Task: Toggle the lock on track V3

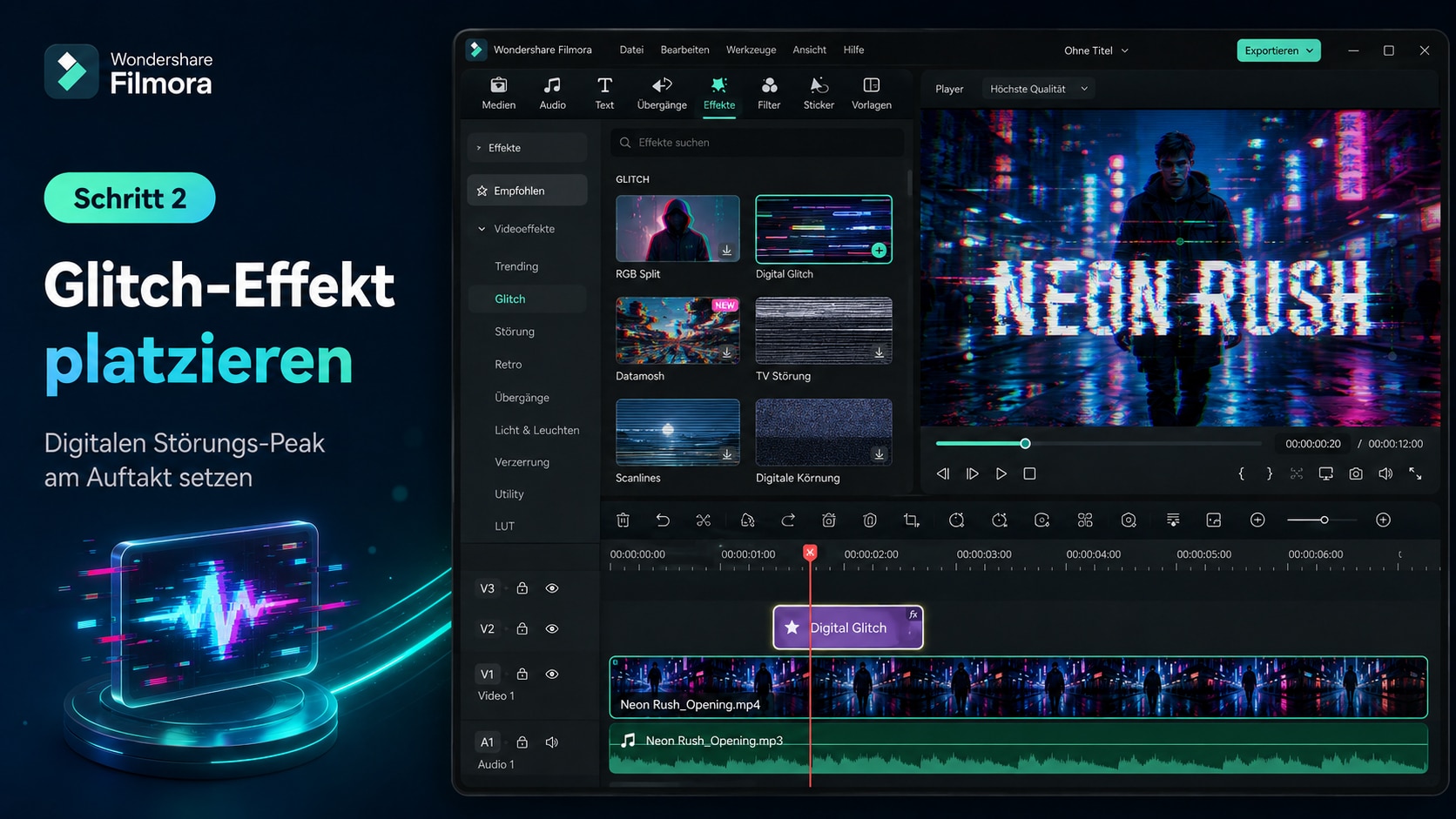Action: coord(522,588)
